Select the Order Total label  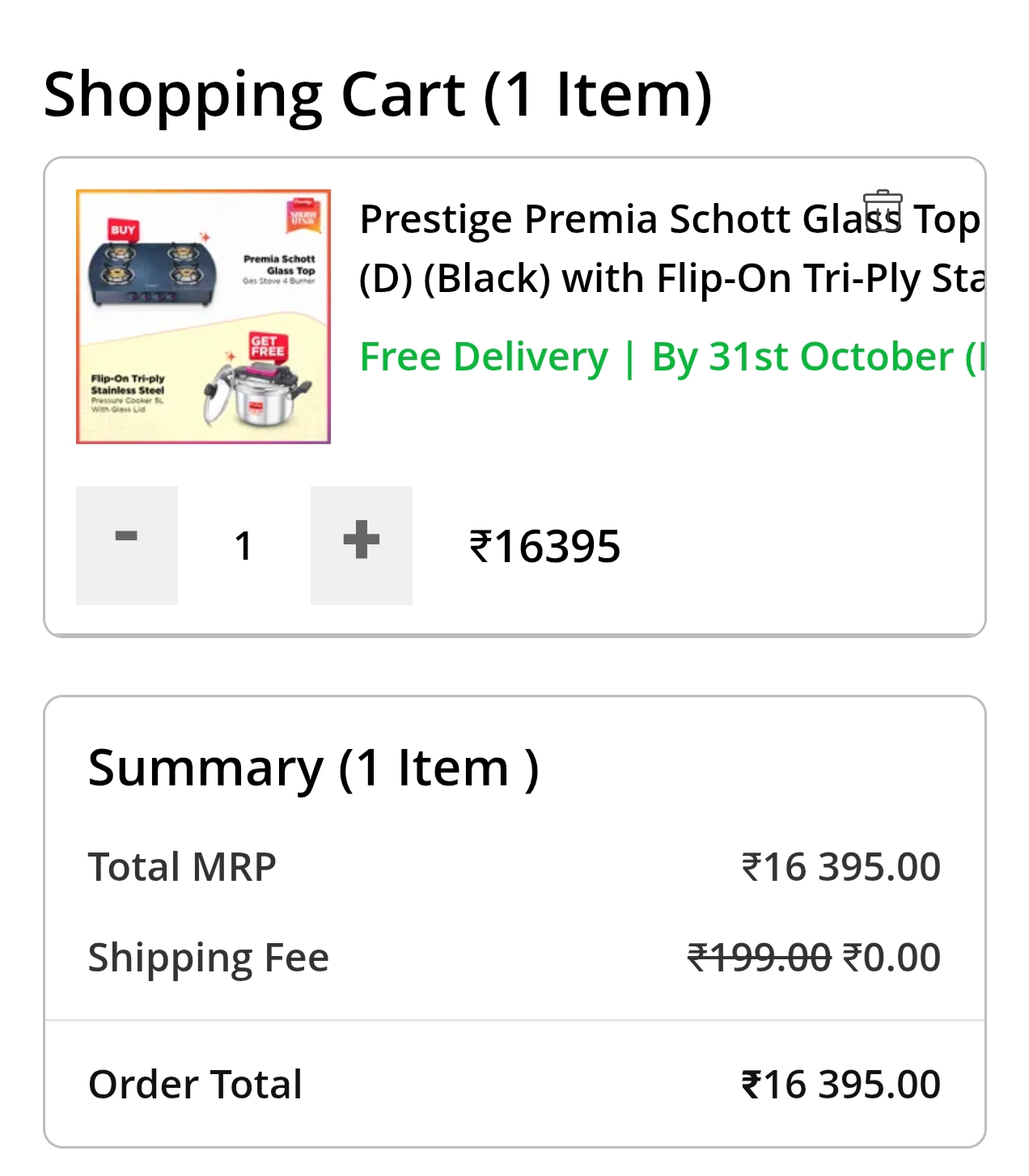tap(195, 1085)
